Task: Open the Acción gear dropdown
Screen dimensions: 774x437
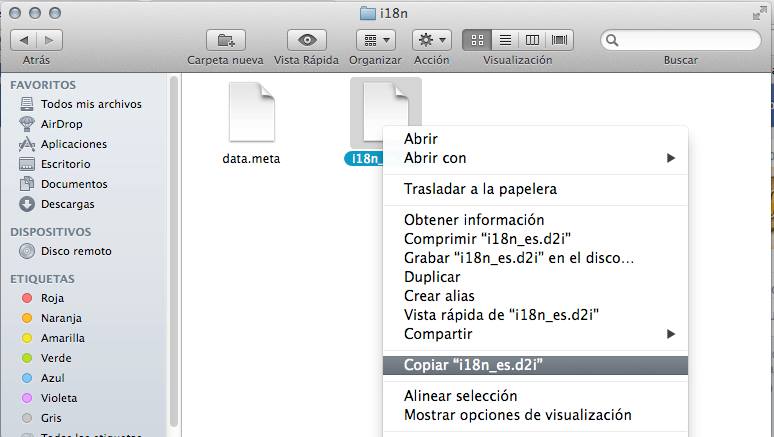Action: click(x=432, y=40)
